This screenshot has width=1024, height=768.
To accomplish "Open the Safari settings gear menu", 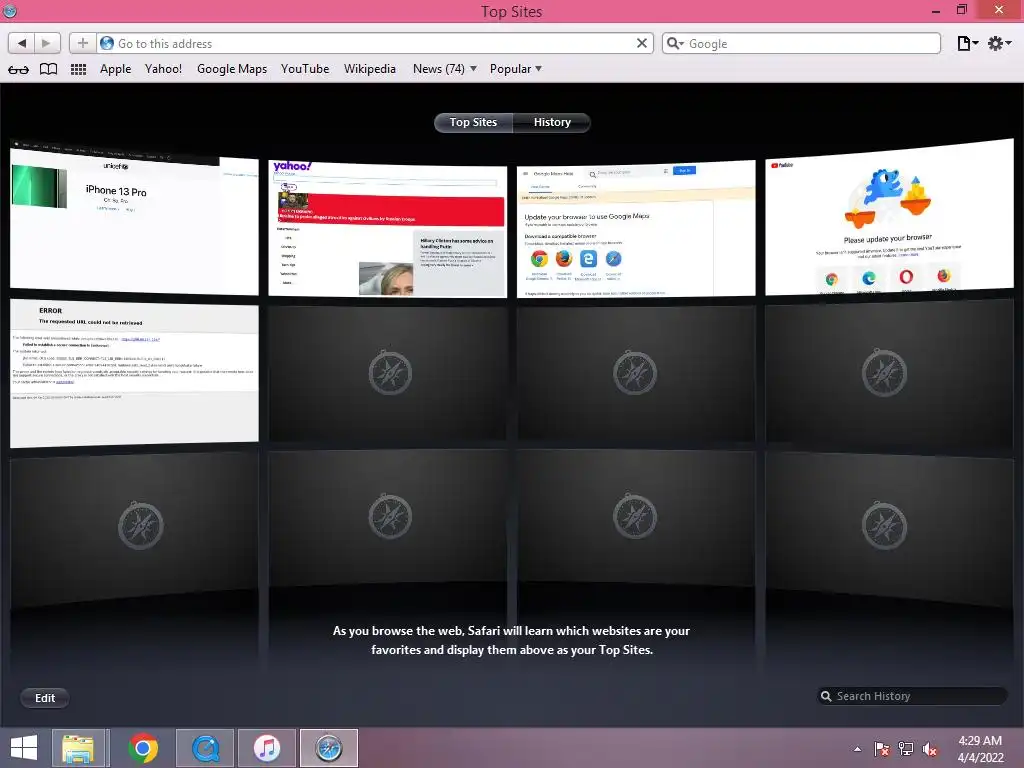I will tap(999, 43).
